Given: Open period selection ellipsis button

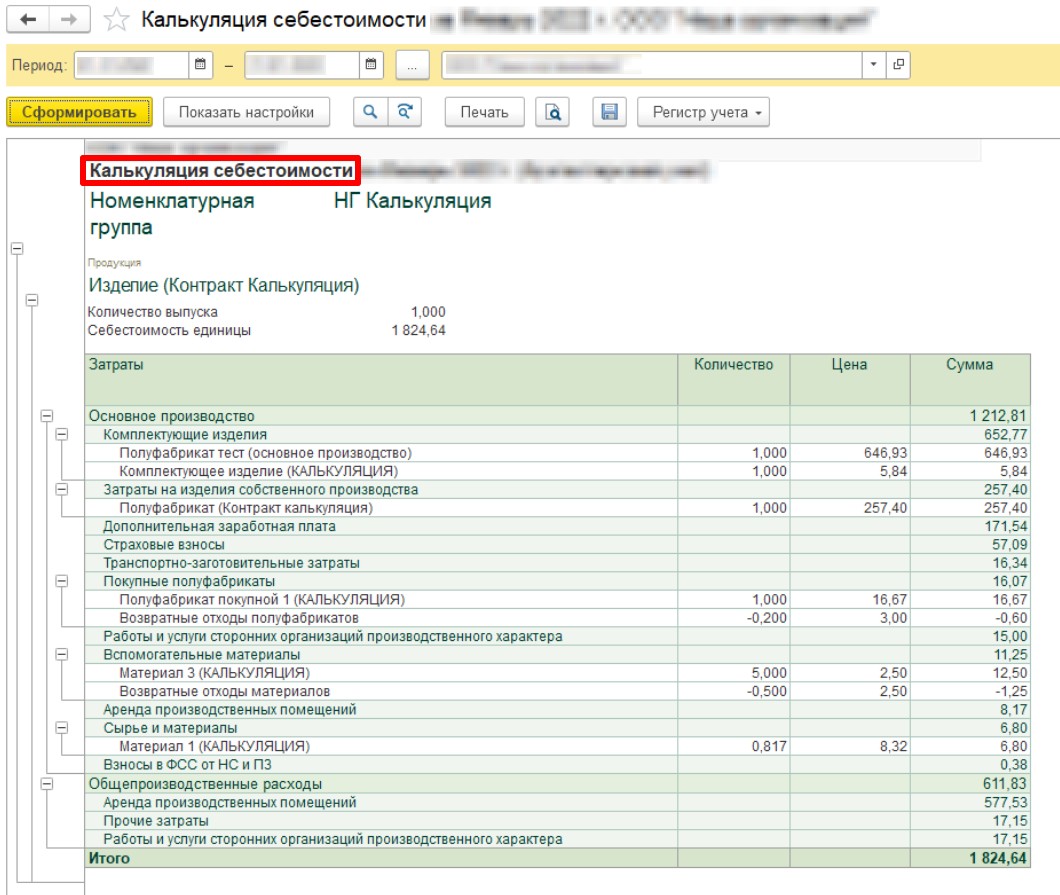Looking at the screenshot, I should coord(412,65).
